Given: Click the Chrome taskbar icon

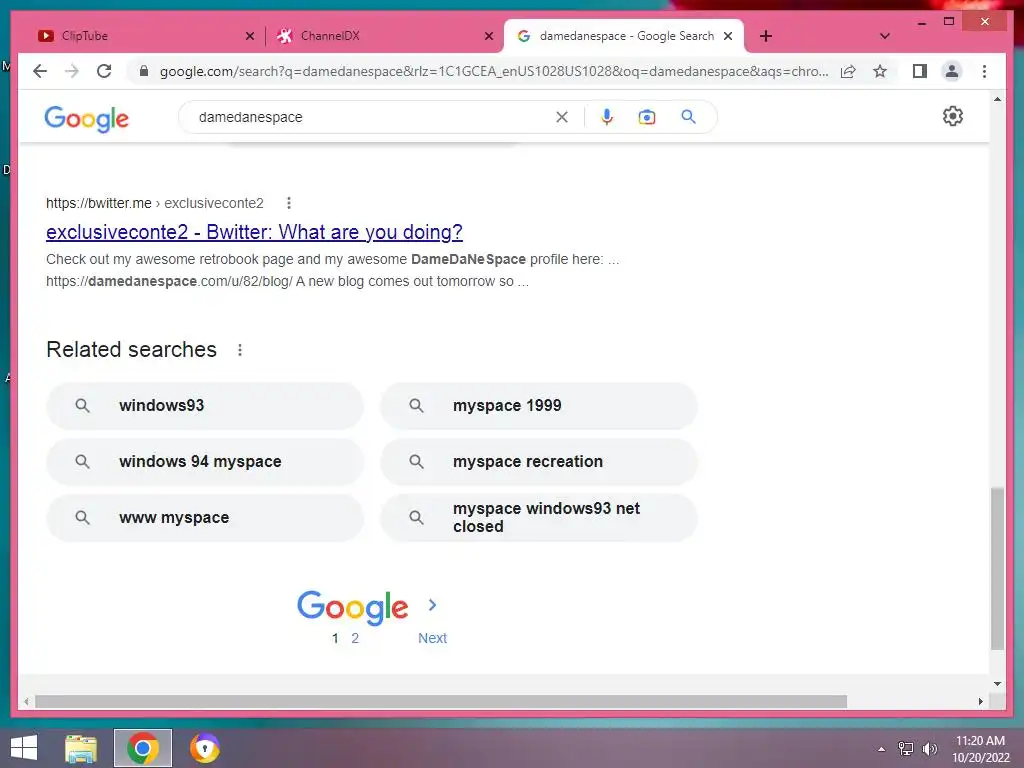Looking at the screenshot, I should pos(143,748).
